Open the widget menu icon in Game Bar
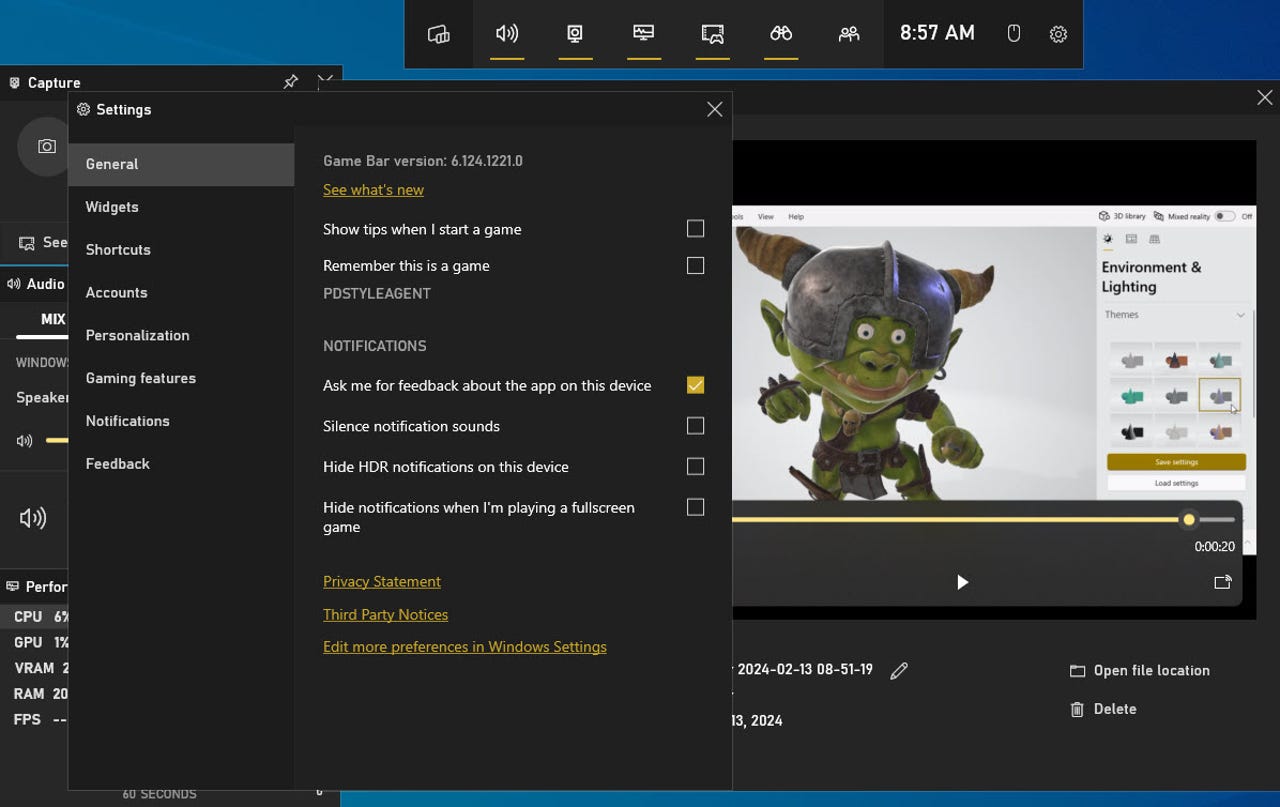Image resolution: width=1280 pixels, height=807 pixels. 438,34
